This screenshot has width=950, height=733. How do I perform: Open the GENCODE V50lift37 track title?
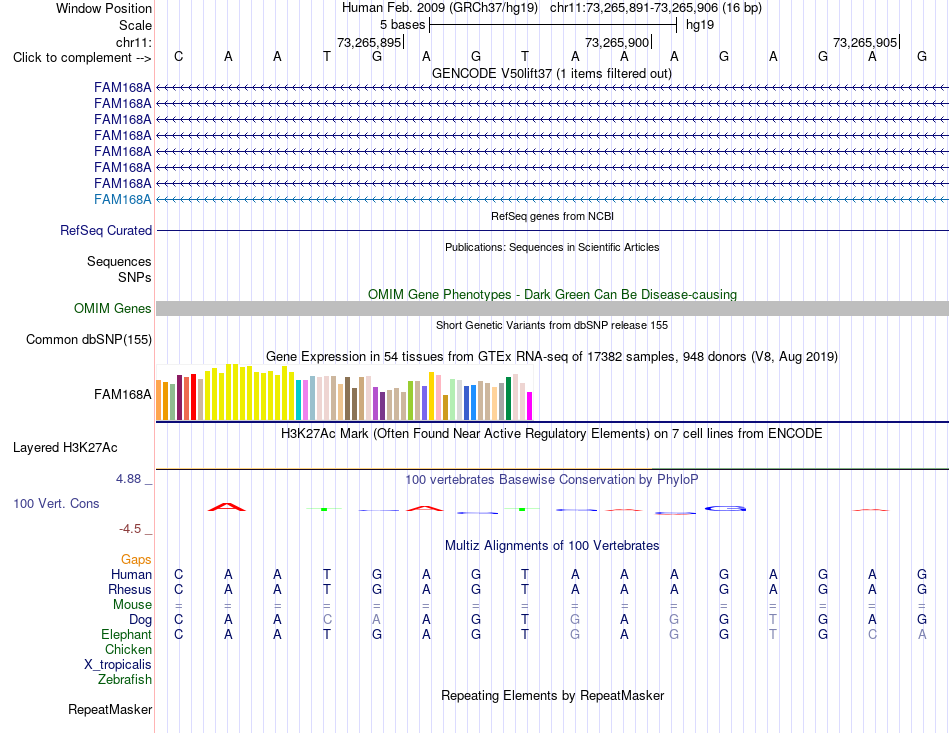coord(552,73)
